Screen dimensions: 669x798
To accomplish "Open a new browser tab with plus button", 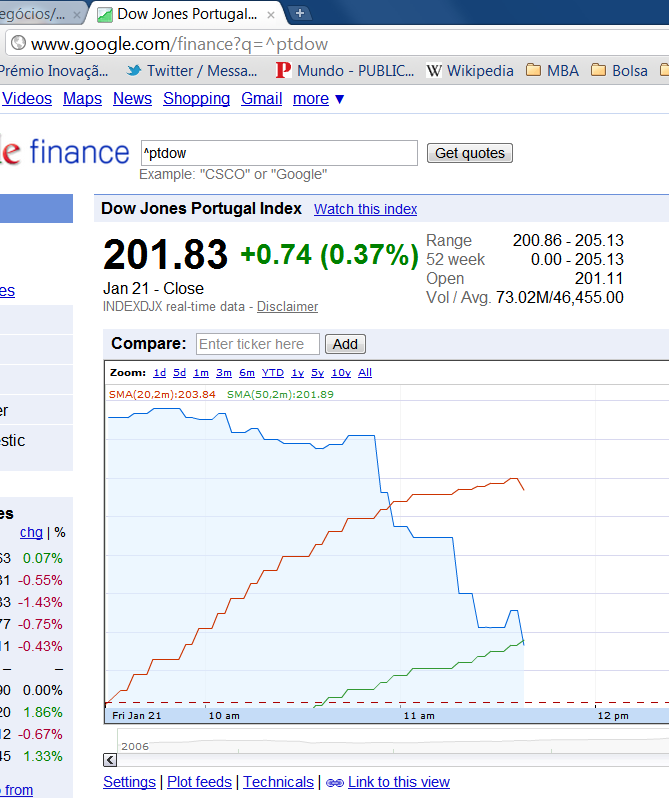I will 300,13.
